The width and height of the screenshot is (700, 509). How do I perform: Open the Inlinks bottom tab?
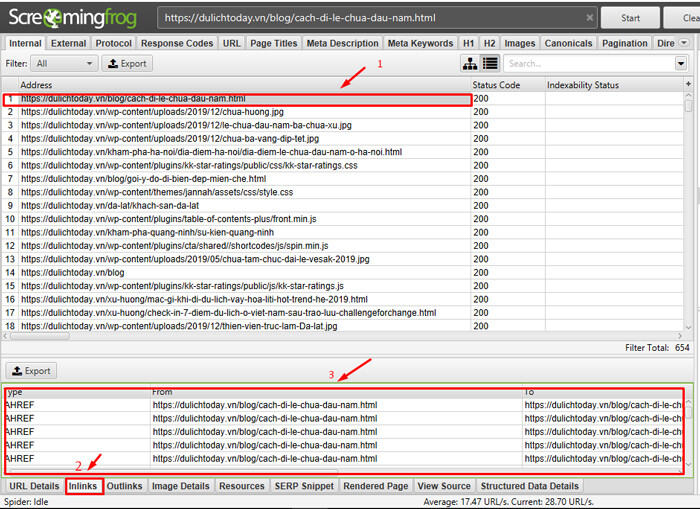coord(83,486)
